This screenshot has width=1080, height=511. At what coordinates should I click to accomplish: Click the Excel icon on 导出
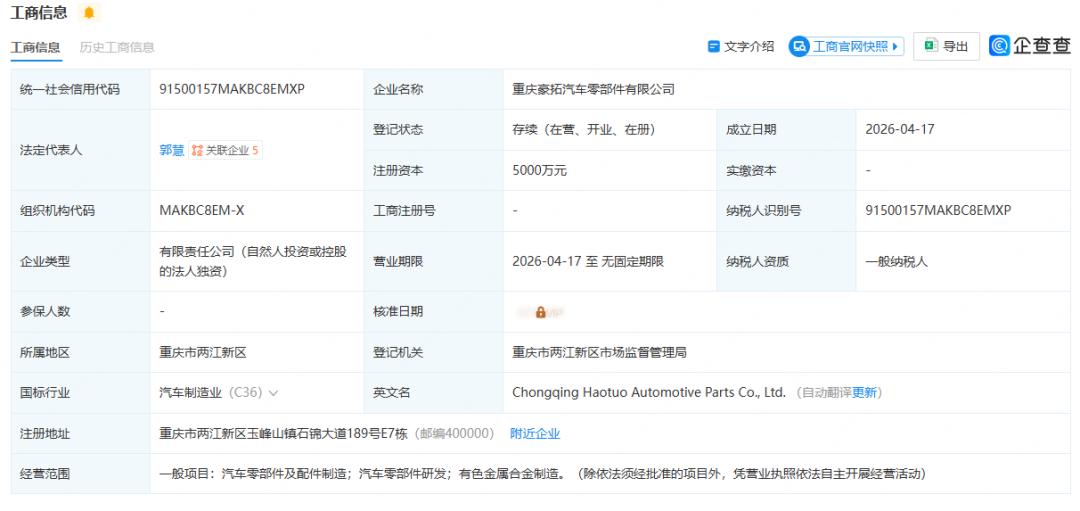[x=931, y=46]
